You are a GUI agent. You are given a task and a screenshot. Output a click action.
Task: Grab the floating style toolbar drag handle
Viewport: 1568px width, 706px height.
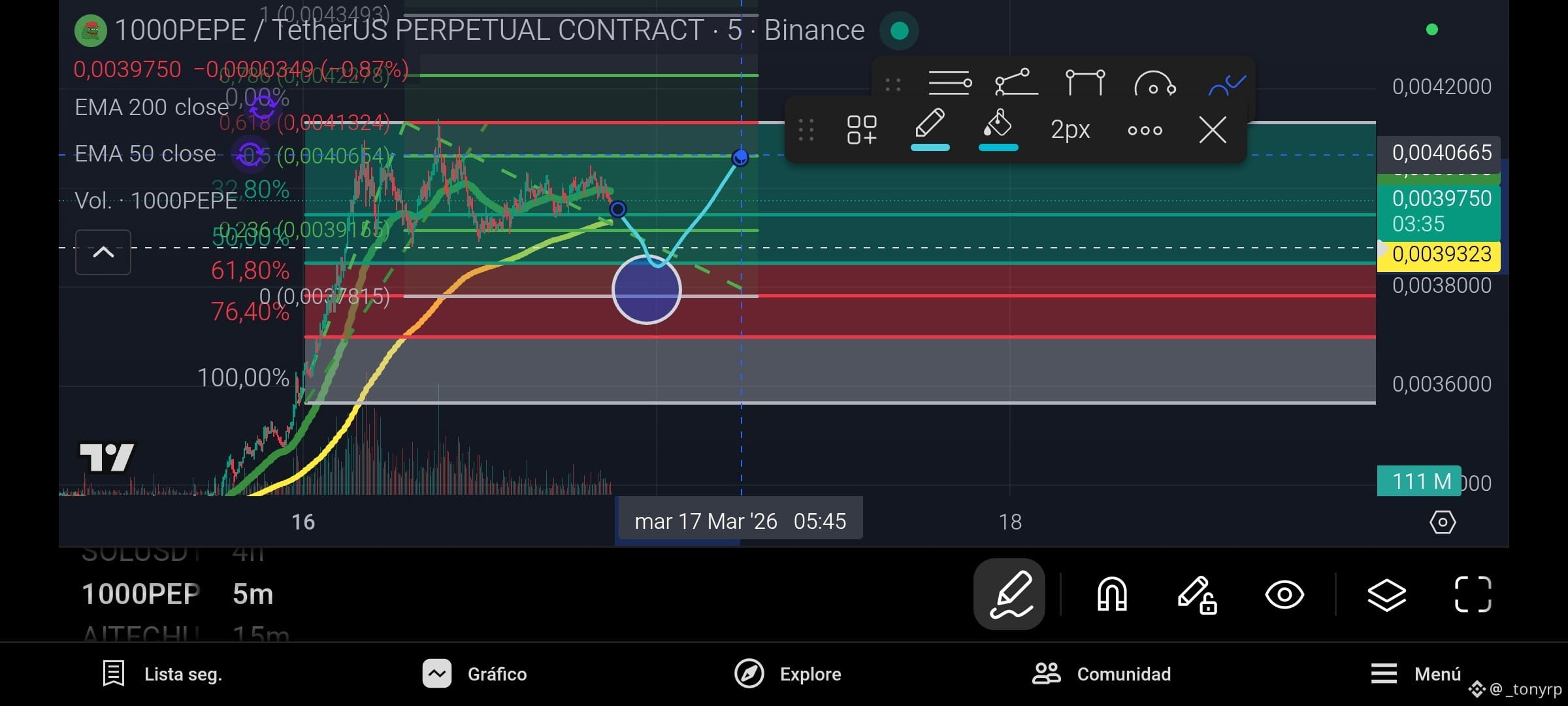point(806,129)
